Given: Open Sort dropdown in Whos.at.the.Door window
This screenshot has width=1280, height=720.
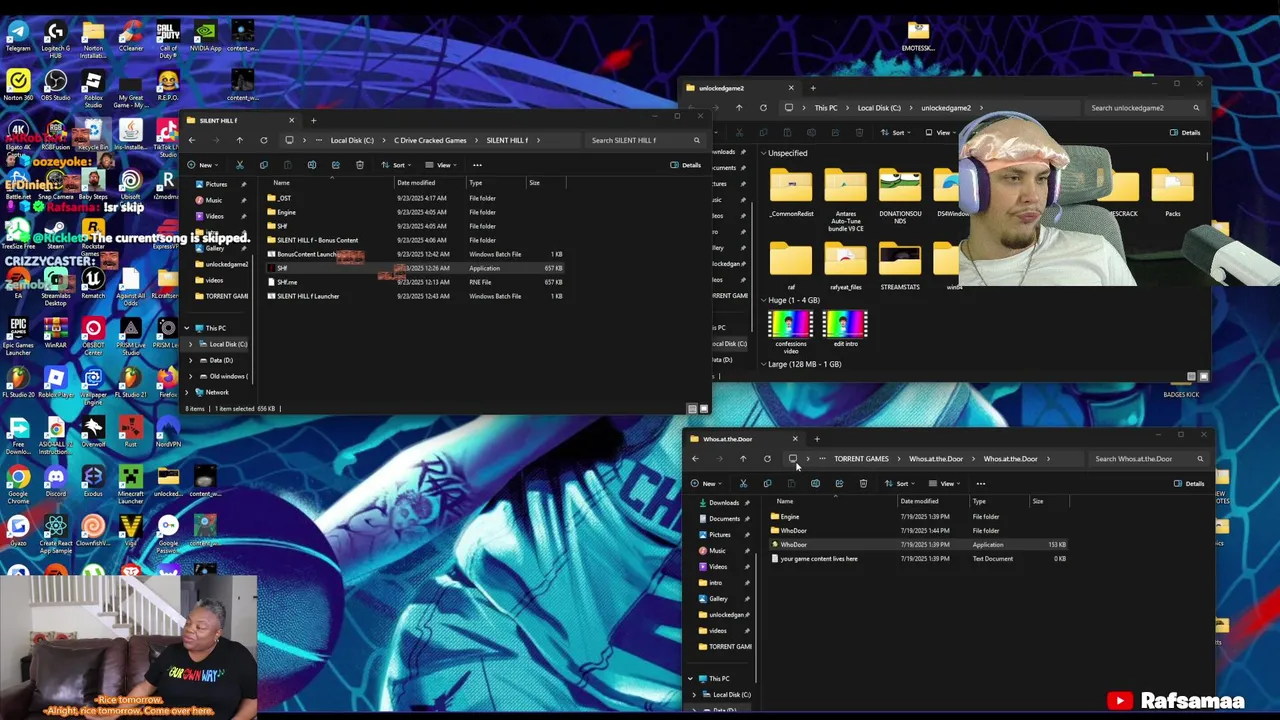Looking at the screenshot, I should point(898,484).
